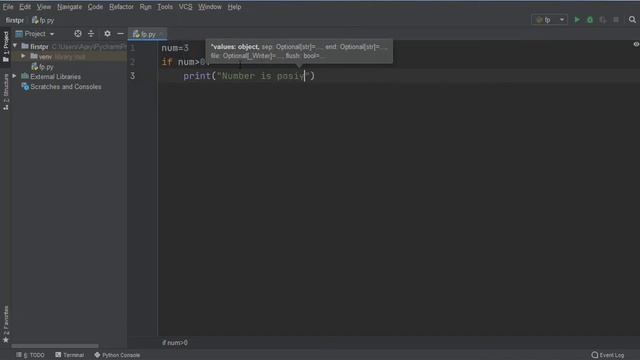Open the Refactor menu
Viewport: 640px width, 360px height.
[121, 7]
